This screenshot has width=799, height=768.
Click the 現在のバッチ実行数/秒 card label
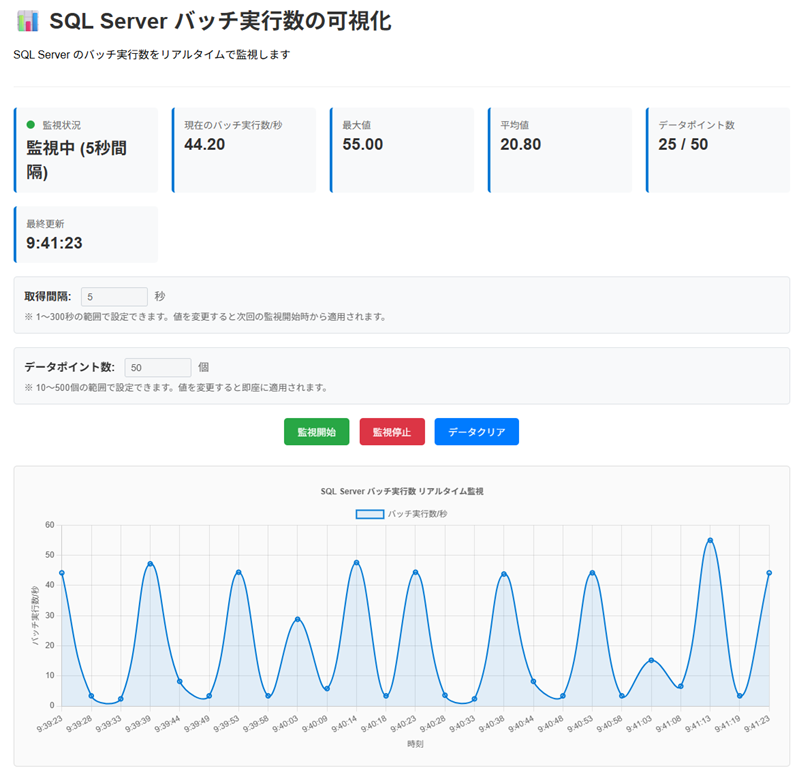click(x=233, y=125)
